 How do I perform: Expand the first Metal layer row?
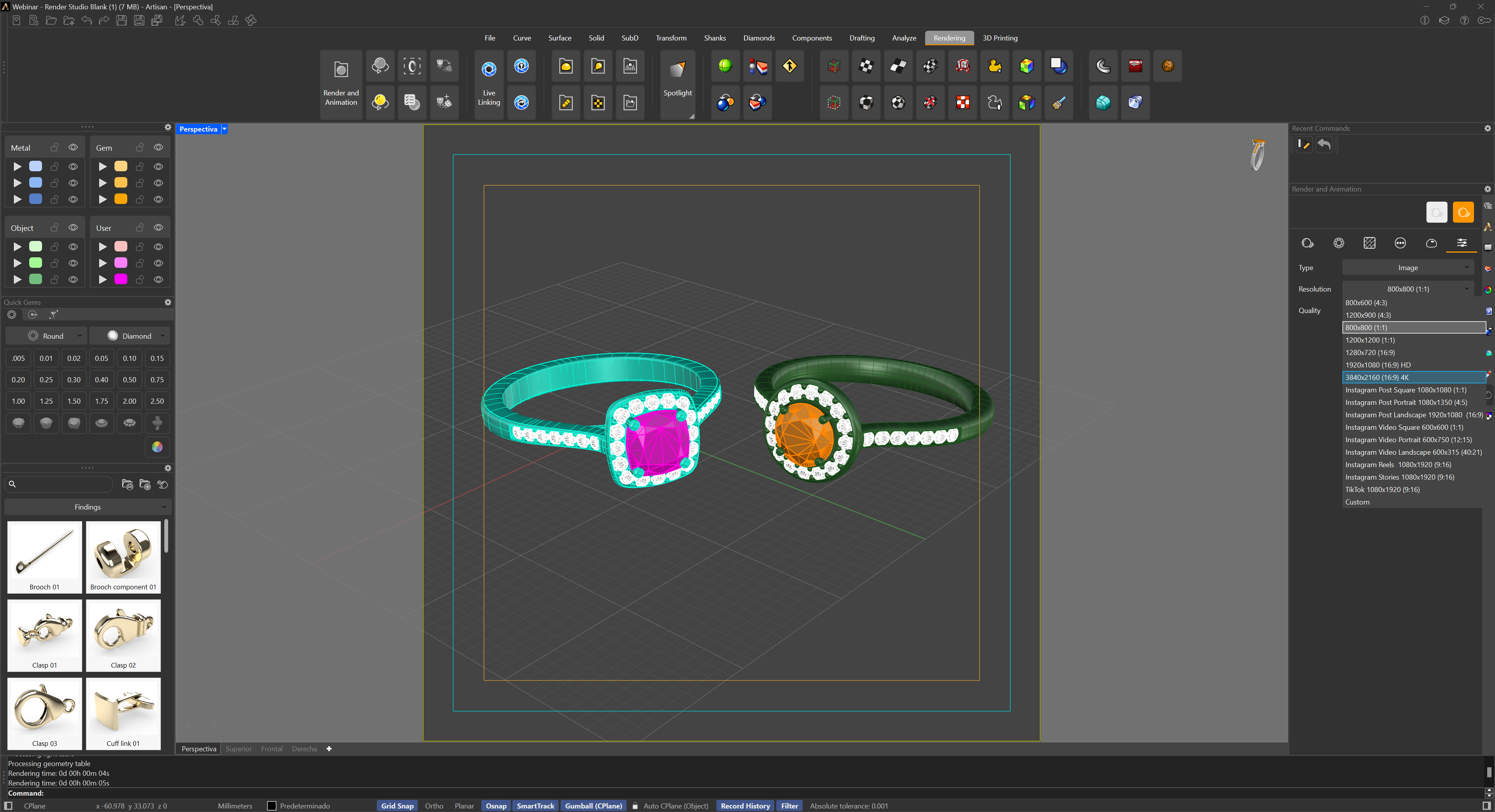pyautogui.click(x=18, y=167)
